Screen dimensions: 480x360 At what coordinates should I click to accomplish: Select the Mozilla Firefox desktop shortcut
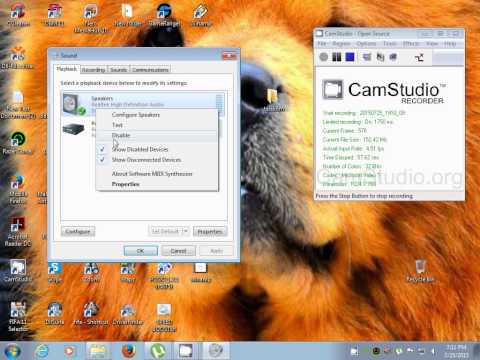point(18,189)
